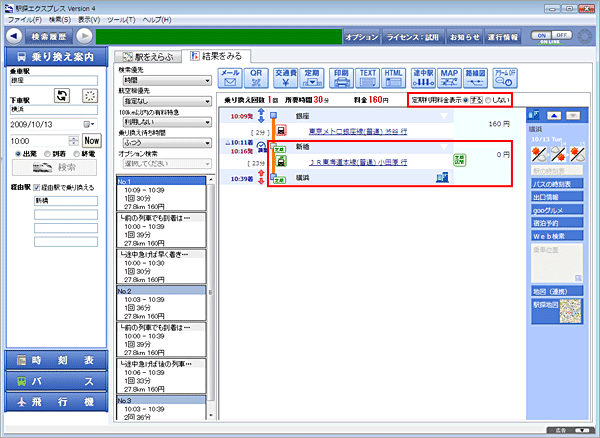Click the Now time button

pos(92,141)
